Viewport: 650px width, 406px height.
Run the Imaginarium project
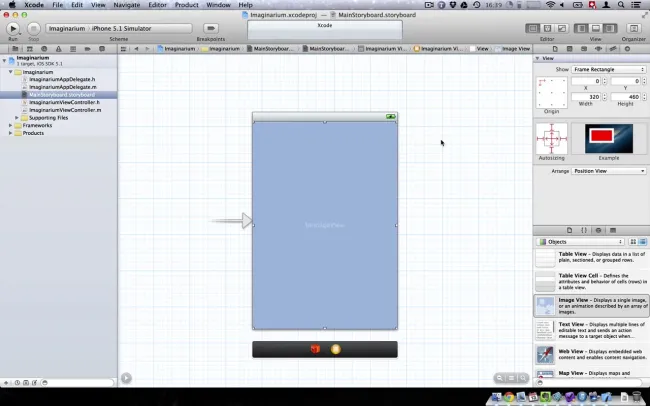tap(13, 28)
